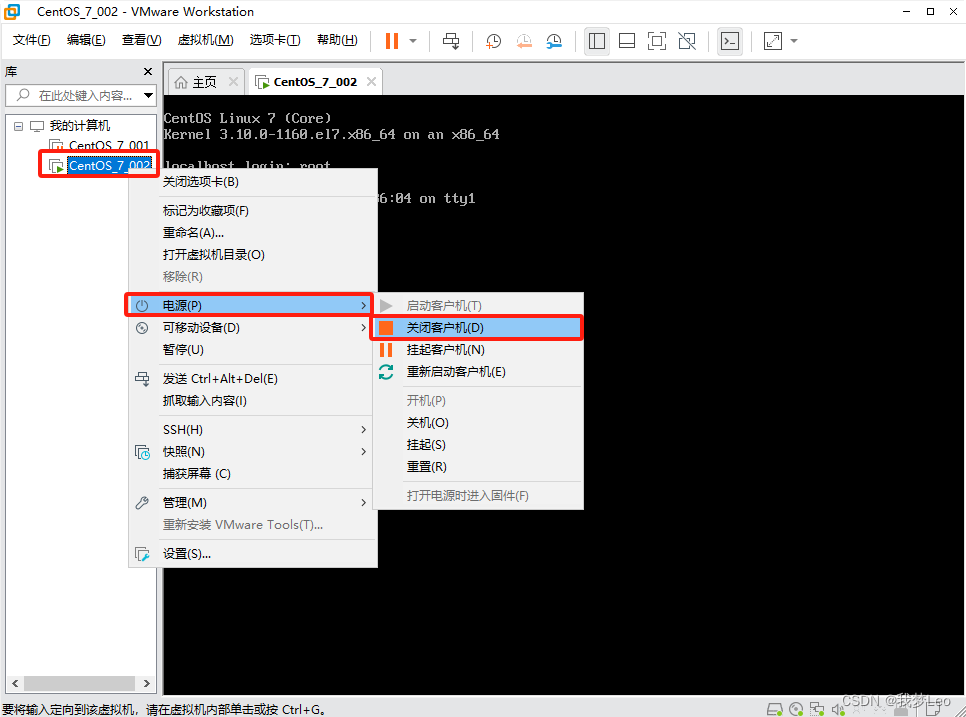Select CentOS_7_002 in the library tree

(x=109, y=165)
